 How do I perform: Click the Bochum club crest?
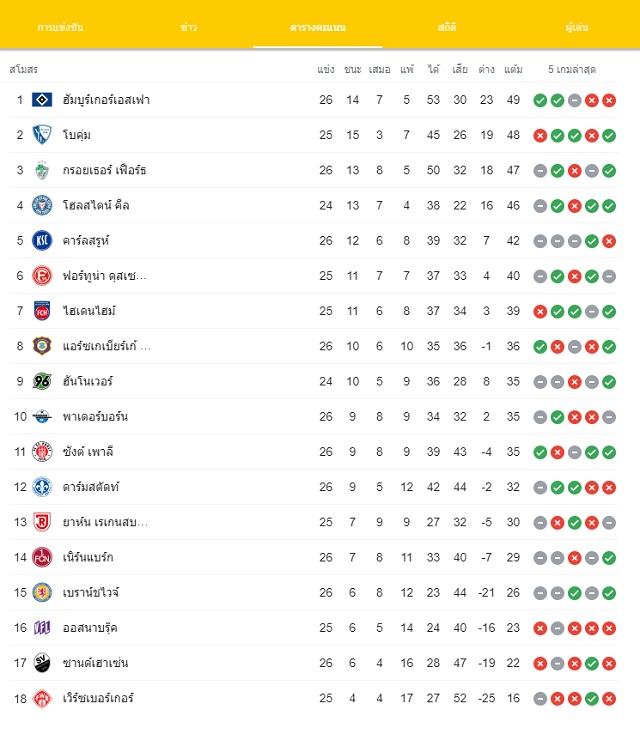pos(42,135)
